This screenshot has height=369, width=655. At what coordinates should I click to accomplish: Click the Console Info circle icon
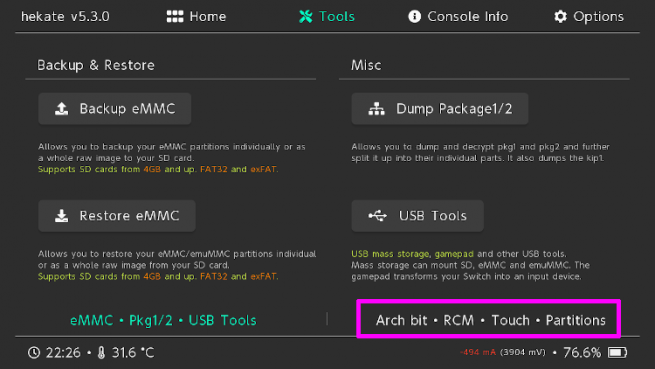(x=414, y=16)
